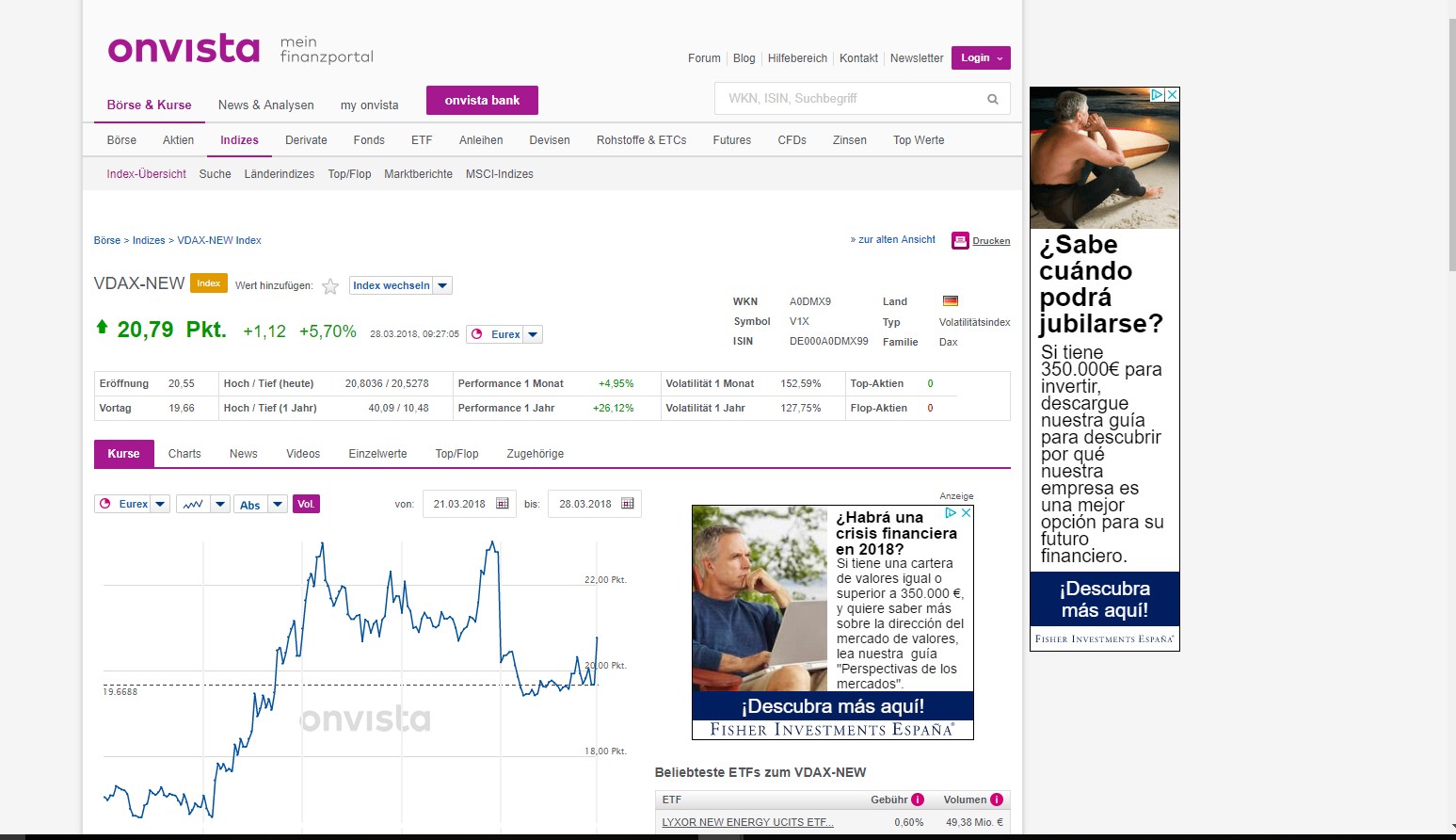Select the Kurse tab
Screen dimensions: 1456x840
[123, 454]
